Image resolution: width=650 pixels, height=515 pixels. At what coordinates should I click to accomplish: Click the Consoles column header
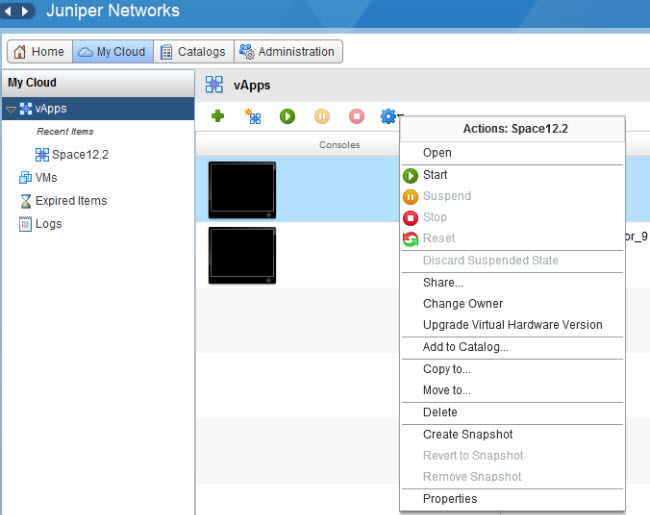click(339, 145)
